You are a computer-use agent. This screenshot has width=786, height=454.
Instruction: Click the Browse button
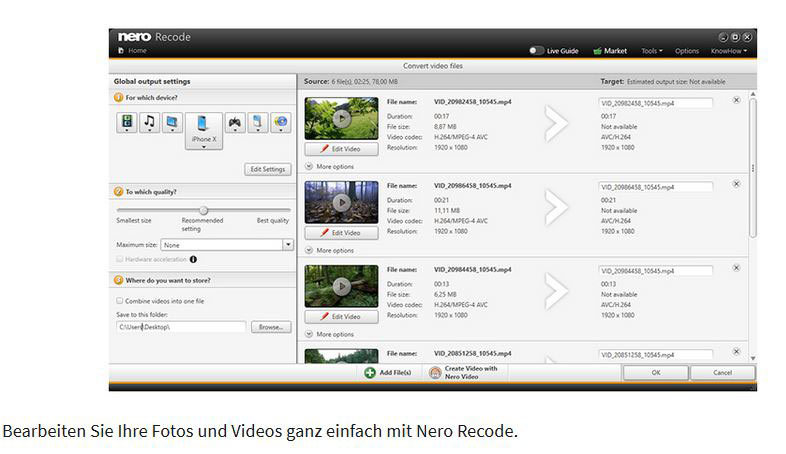pyautogui.click(x=271, y=327)
